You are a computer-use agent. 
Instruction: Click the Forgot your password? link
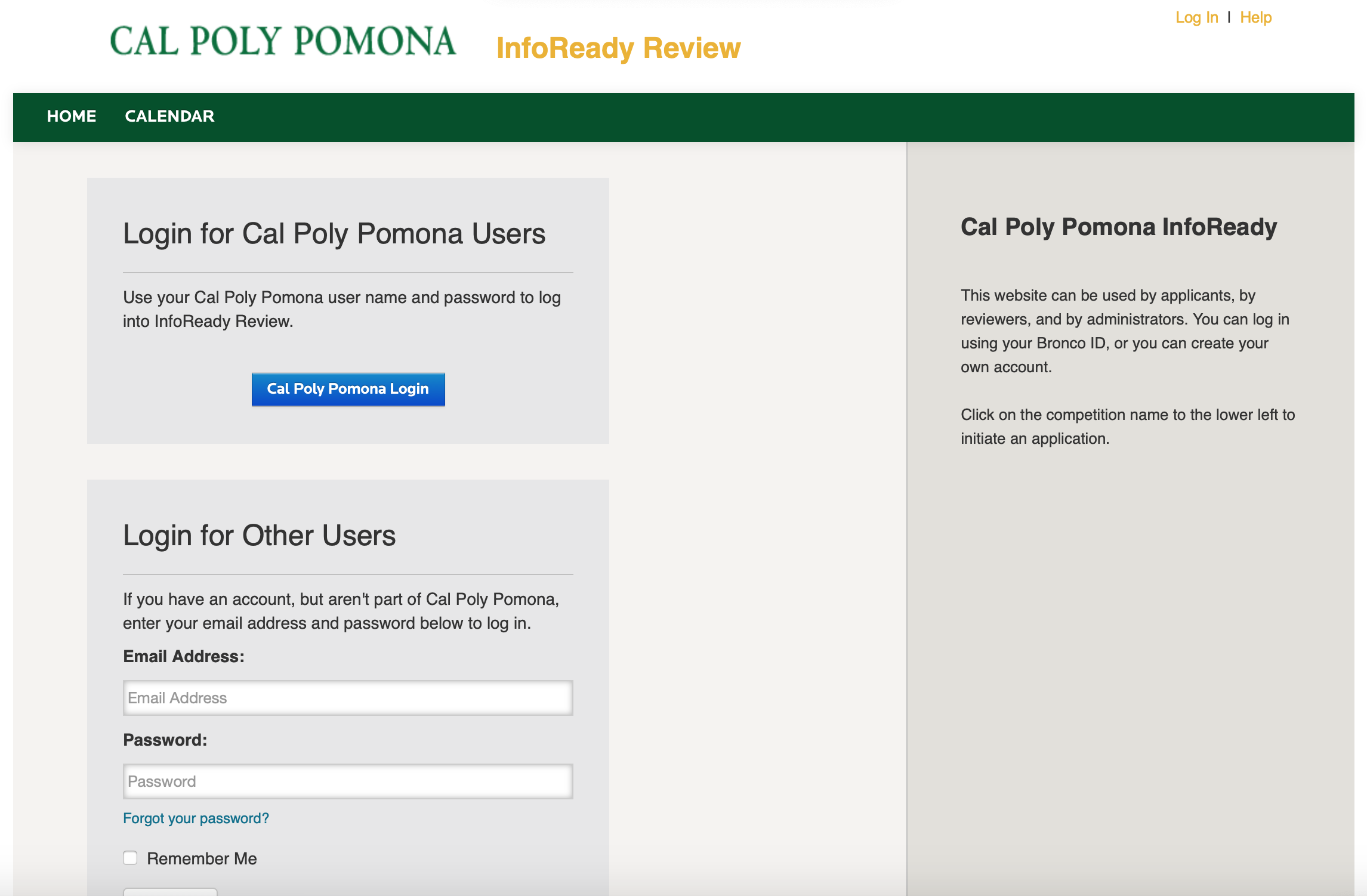point(196,818)
